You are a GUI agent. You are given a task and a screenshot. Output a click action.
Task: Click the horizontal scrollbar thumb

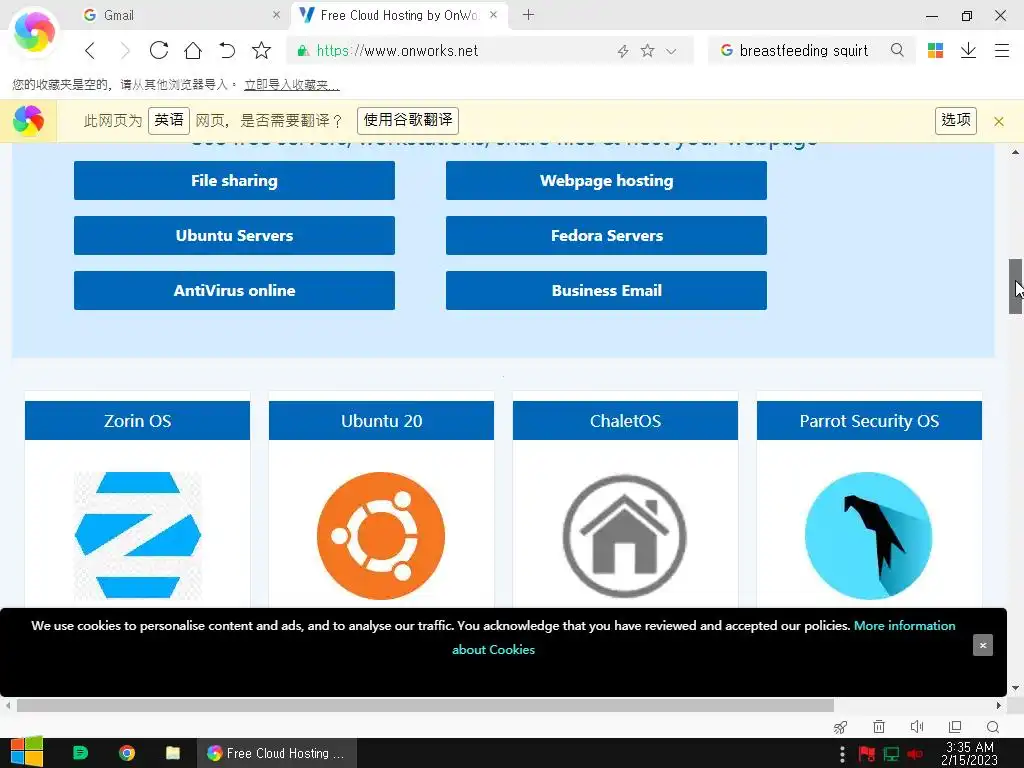(425, 705)
